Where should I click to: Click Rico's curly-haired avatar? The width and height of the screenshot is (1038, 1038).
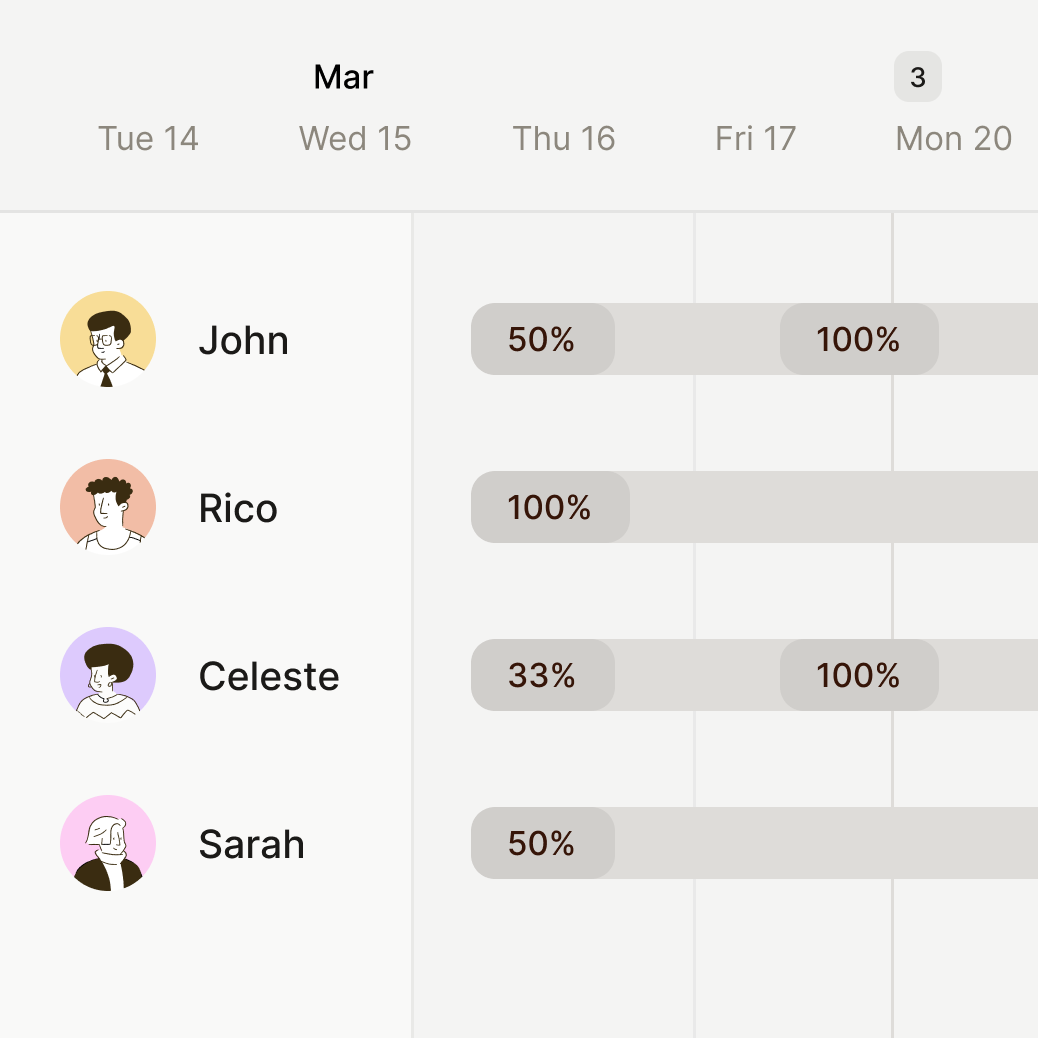pyautogui.click(x=108, y=507)
